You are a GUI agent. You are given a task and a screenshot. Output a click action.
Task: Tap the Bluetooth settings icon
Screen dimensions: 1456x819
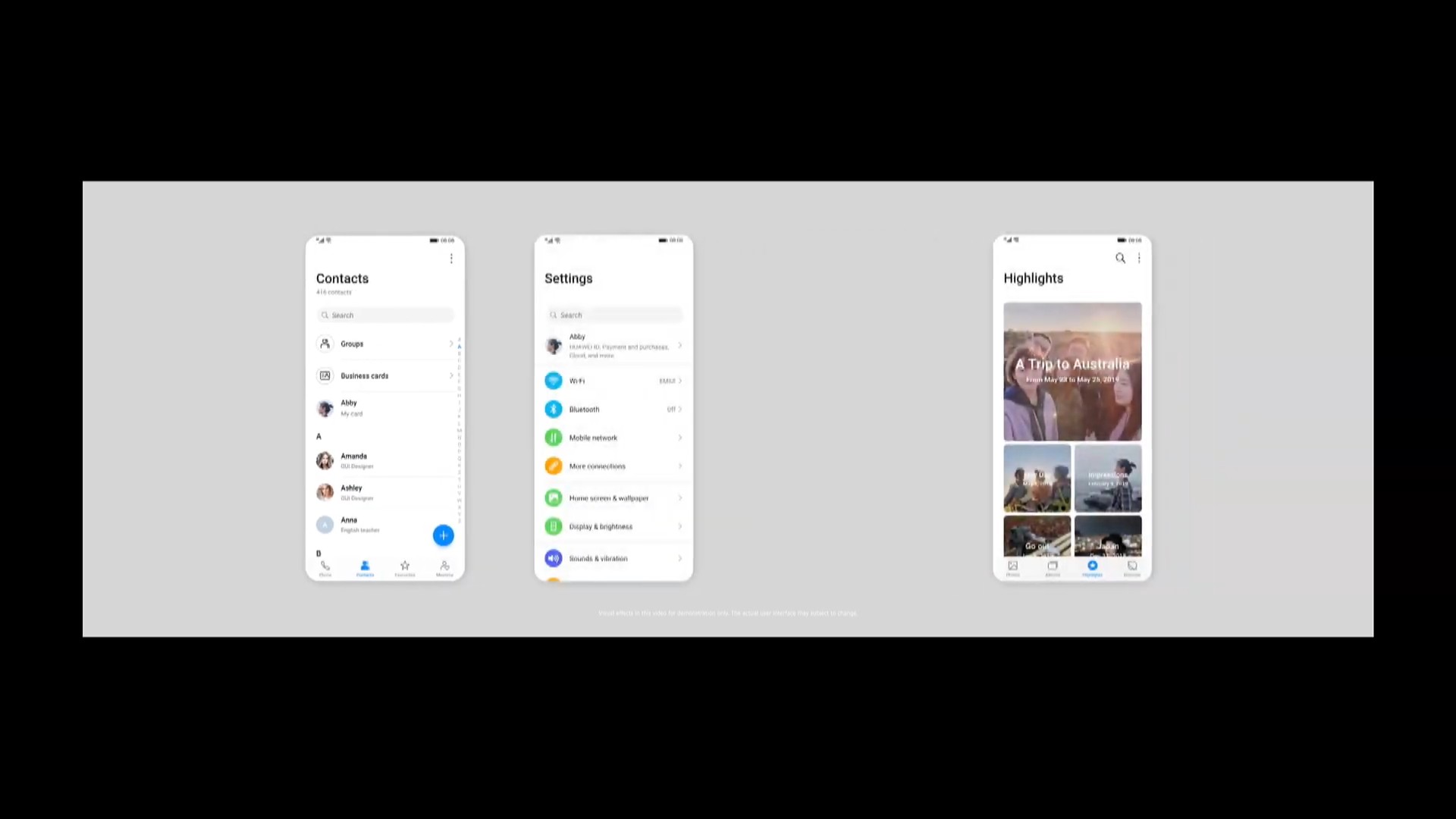point(554,409)
